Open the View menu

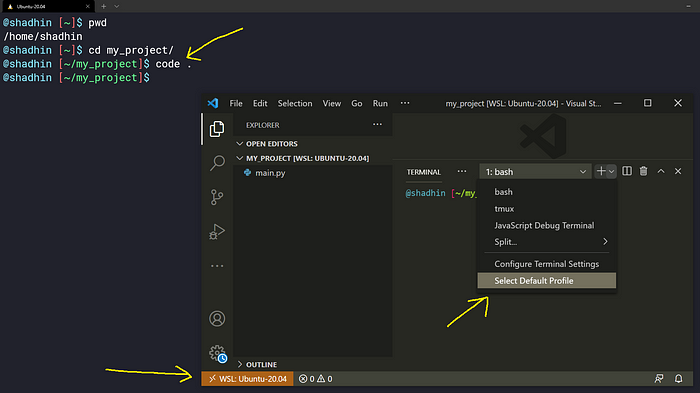[x=332, y=103]
